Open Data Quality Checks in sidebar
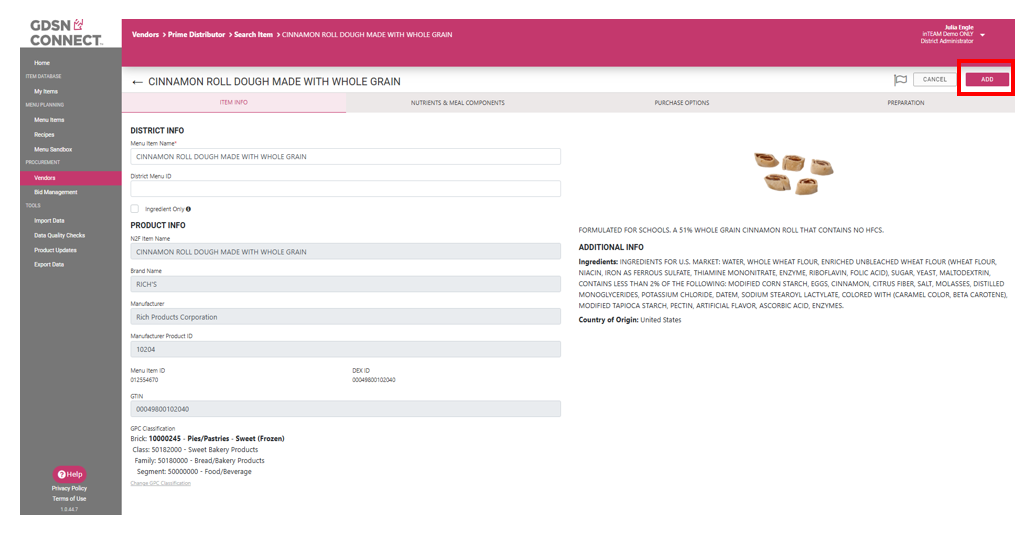The height and width of the screenshot is (533, 1029). coord(60,235)
